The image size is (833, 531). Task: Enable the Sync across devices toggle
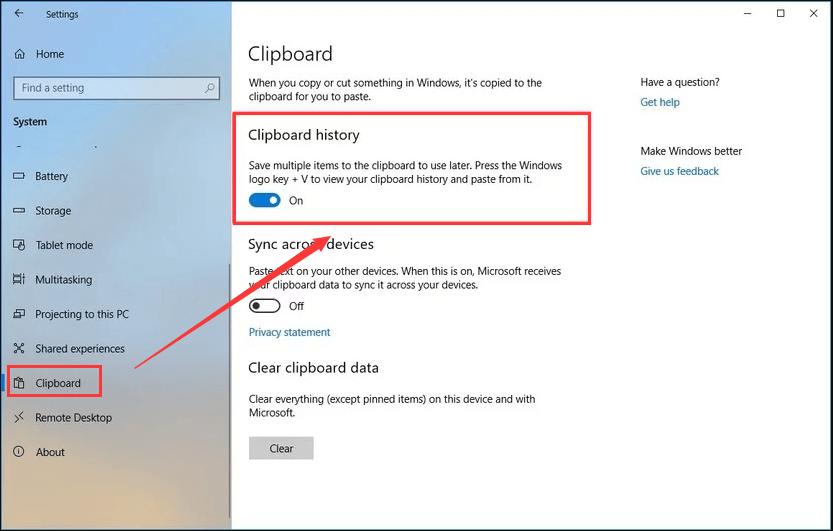[x=265, y=306]
